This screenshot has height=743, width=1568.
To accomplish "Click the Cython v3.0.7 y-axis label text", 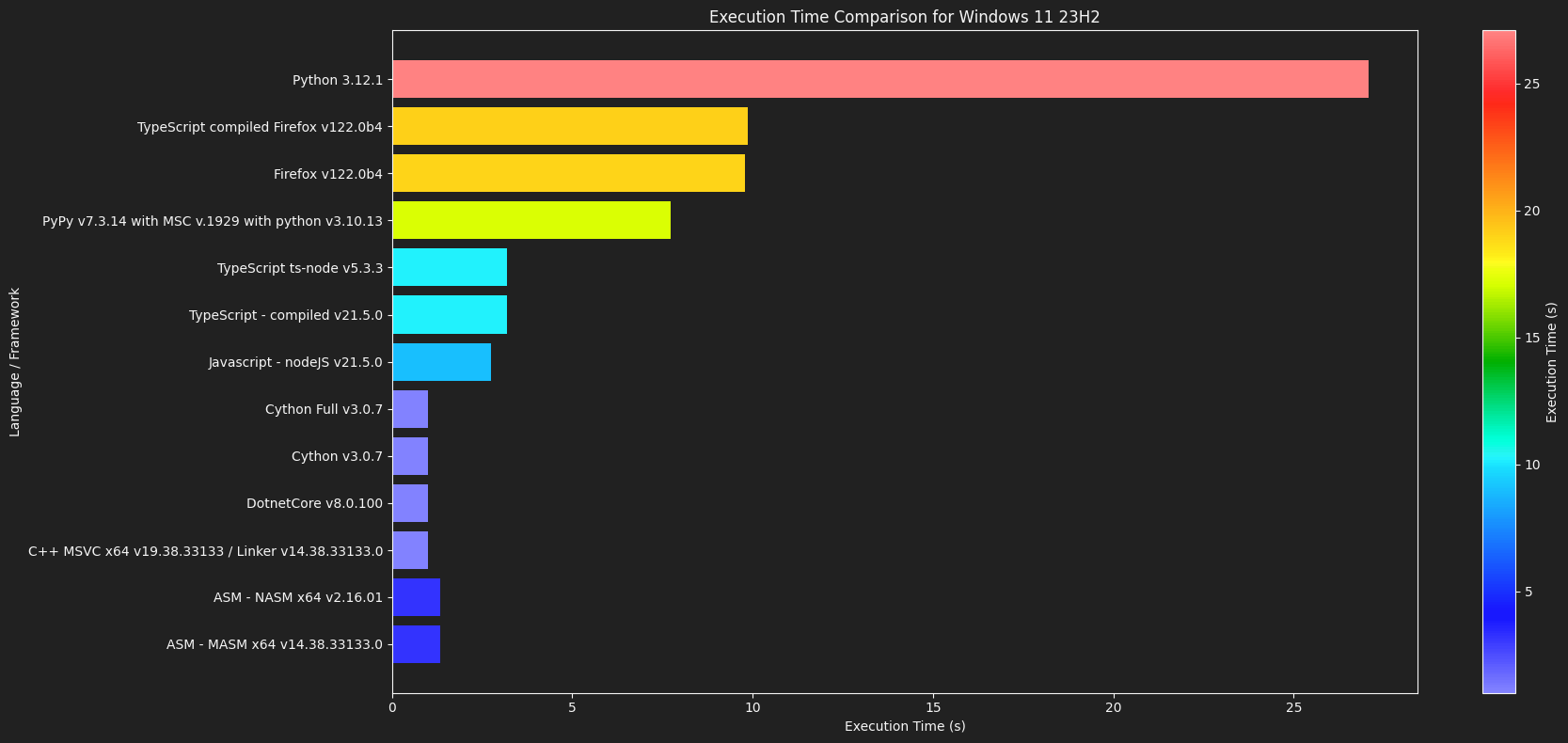I will [337, 456].
